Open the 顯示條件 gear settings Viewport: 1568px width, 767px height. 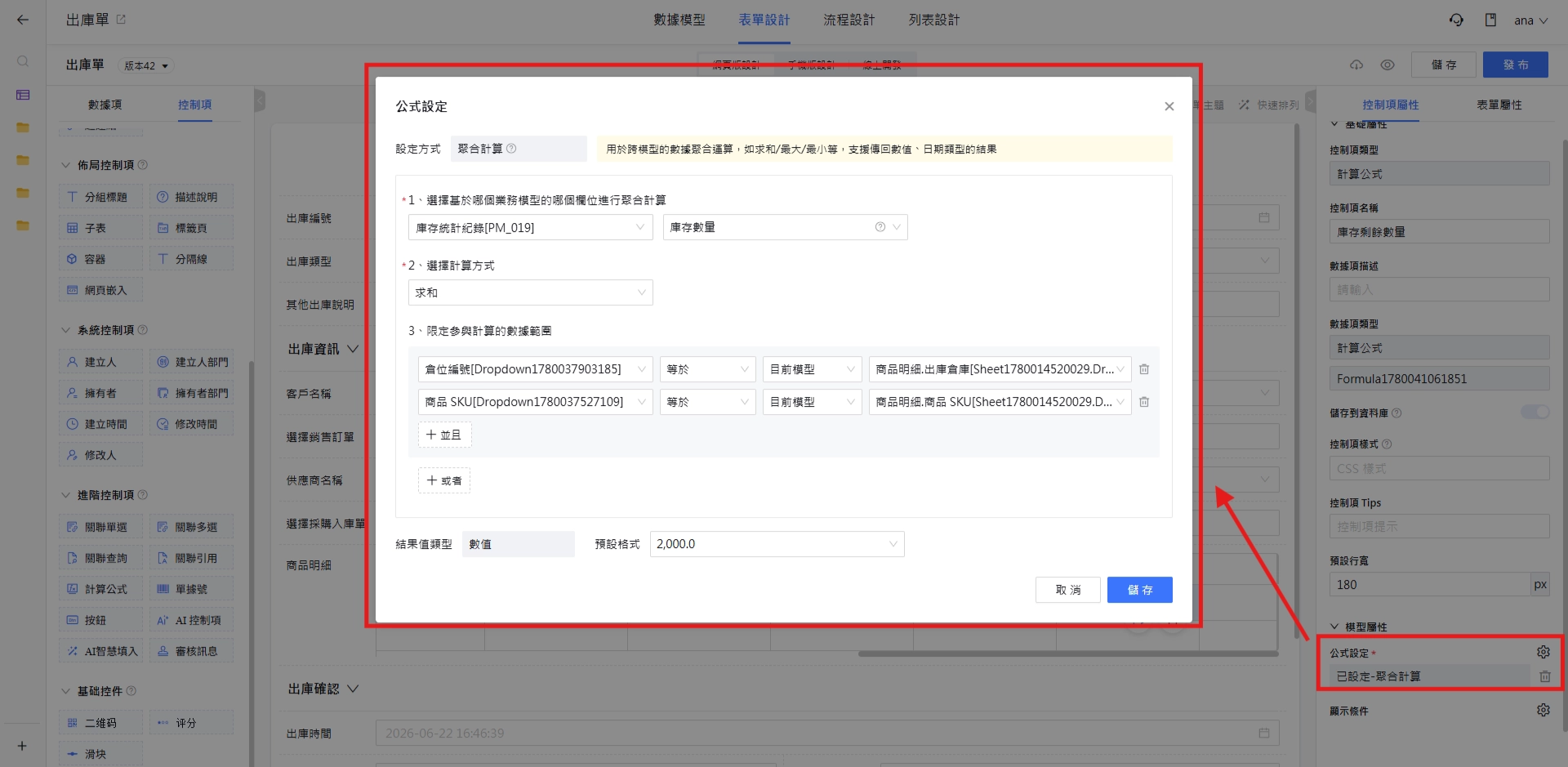[x=1543, y=710]
